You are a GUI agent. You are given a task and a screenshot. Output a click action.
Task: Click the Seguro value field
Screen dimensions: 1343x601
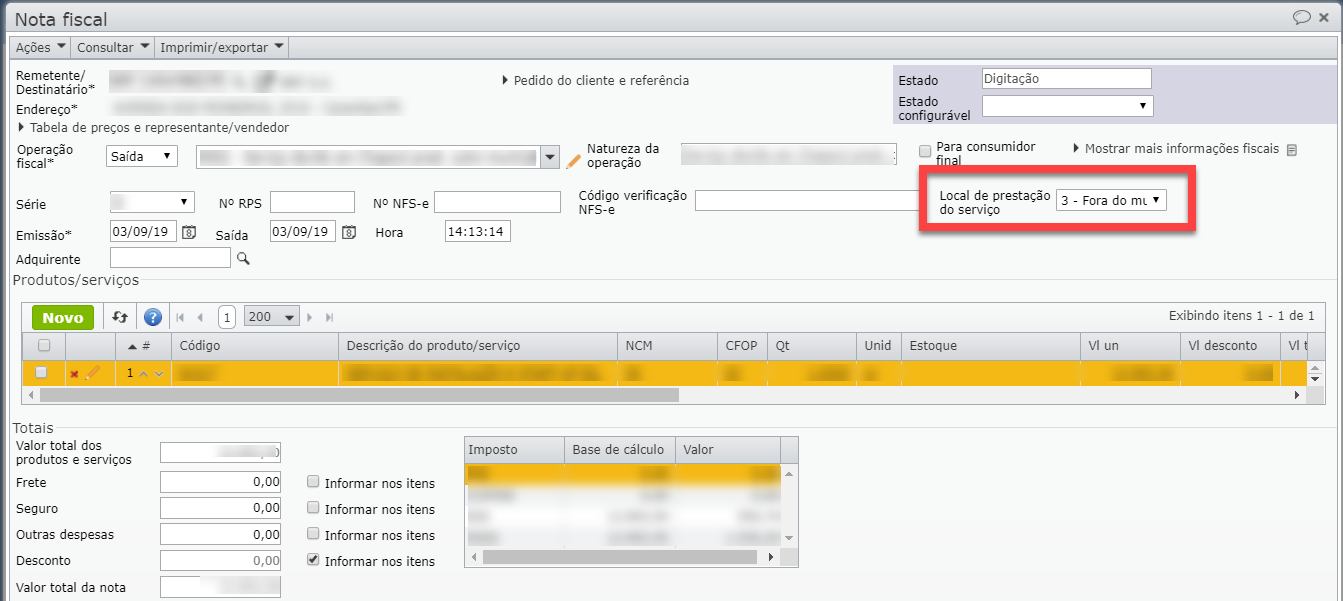(220, 508)
